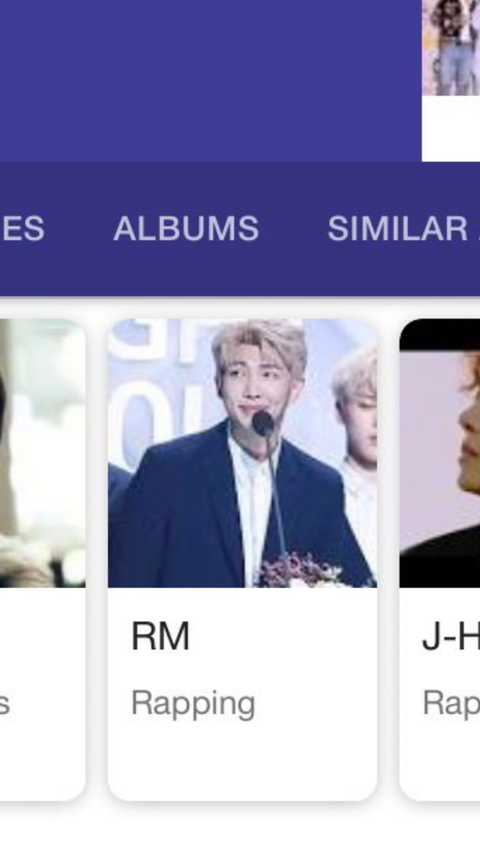This screenshot has height=854, width=480.
Task: Click the Rap role text on J-H card
Action: click(x=451, y=704)
